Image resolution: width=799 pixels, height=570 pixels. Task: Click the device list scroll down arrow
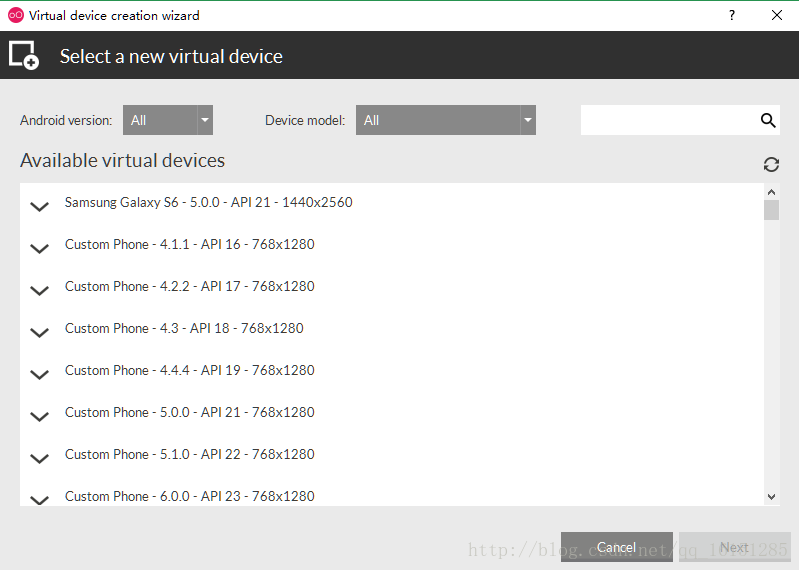(771, 497)
